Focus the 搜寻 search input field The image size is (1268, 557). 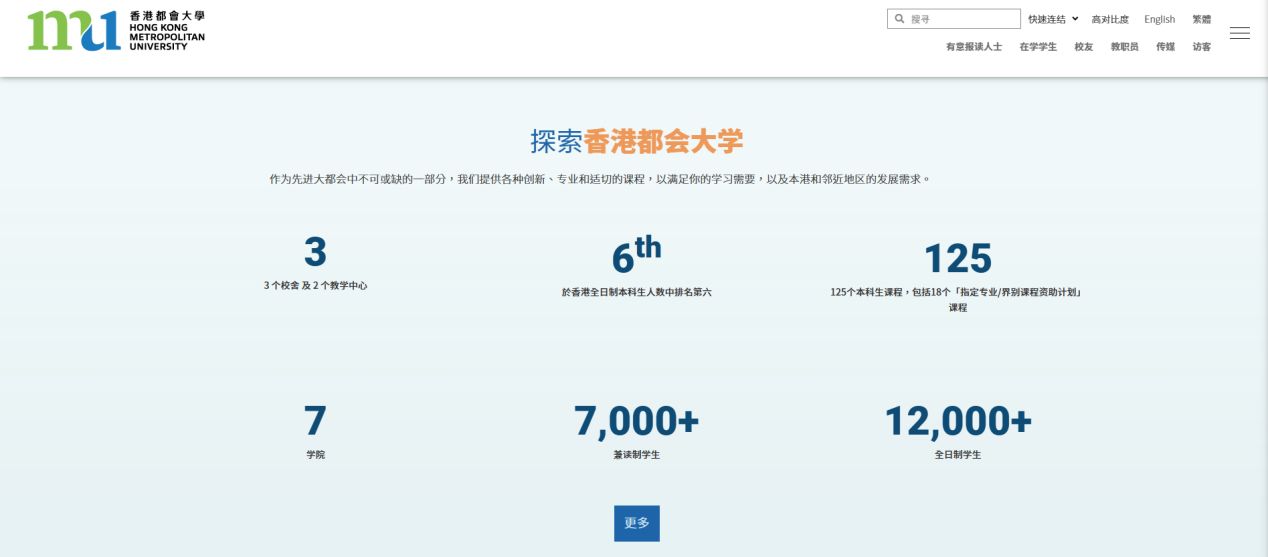pos(954,19)
